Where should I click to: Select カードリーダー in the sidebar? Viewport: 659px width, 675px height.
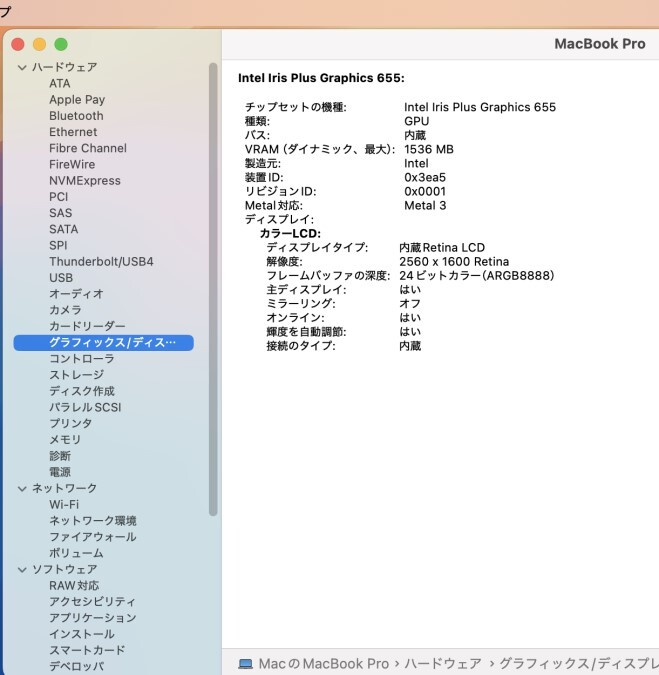click(x=87, y=326)
